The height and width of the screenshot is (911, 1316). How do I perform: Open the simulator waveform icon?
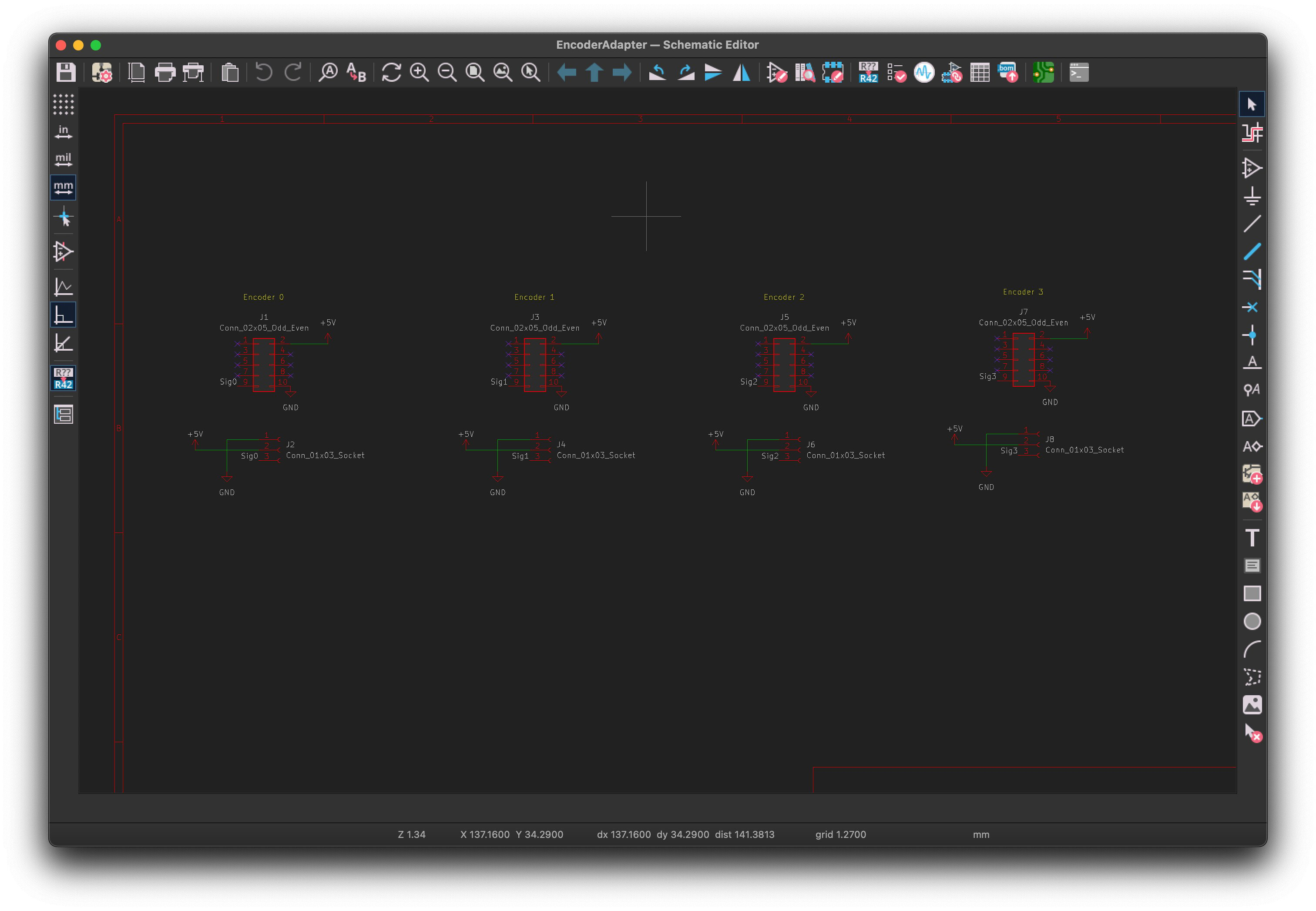pyautogui.click(x=924, y=73)
